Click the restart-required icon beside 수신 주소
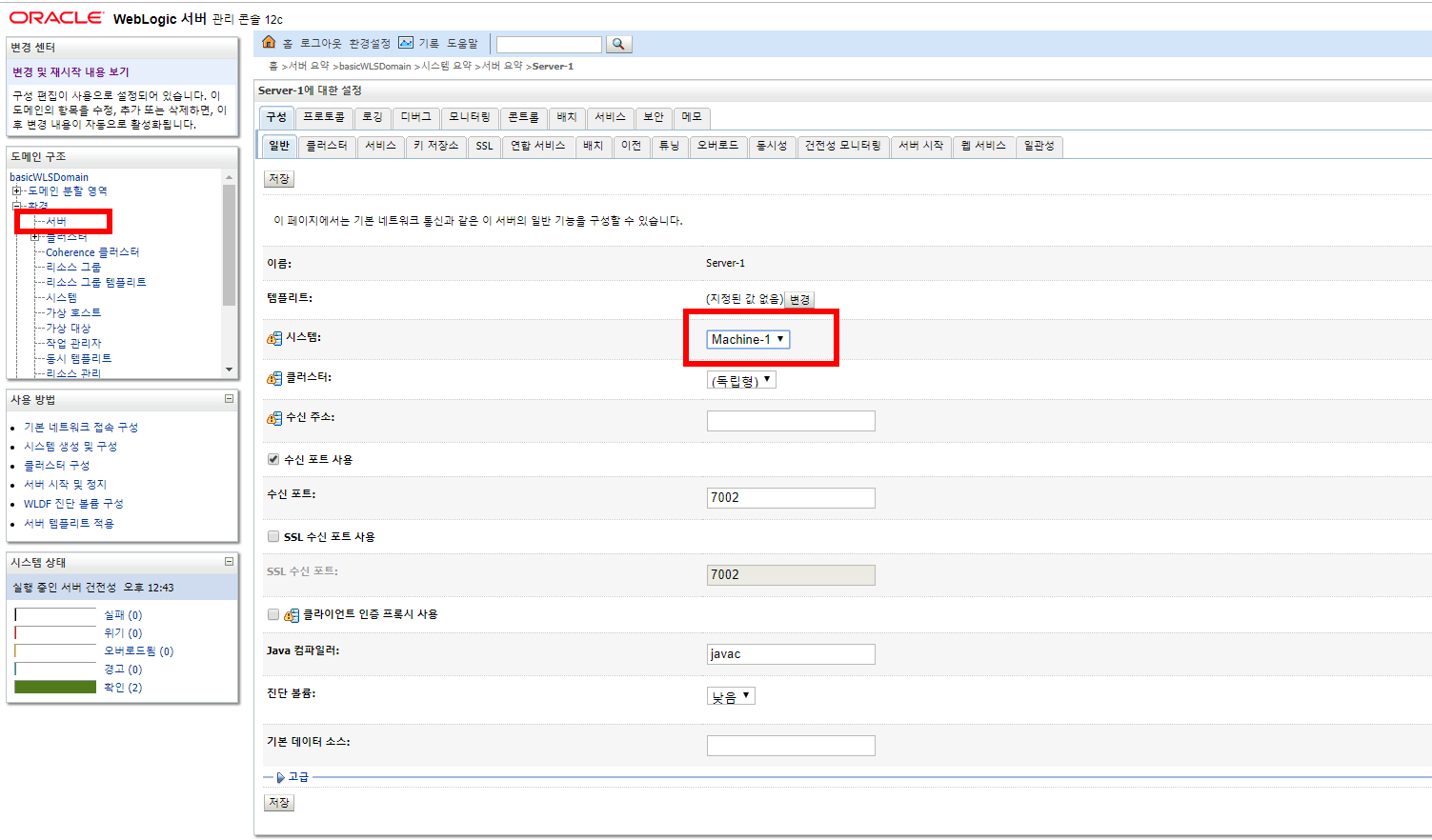Screen dimensions: 1432x840 tap(274, 418)
